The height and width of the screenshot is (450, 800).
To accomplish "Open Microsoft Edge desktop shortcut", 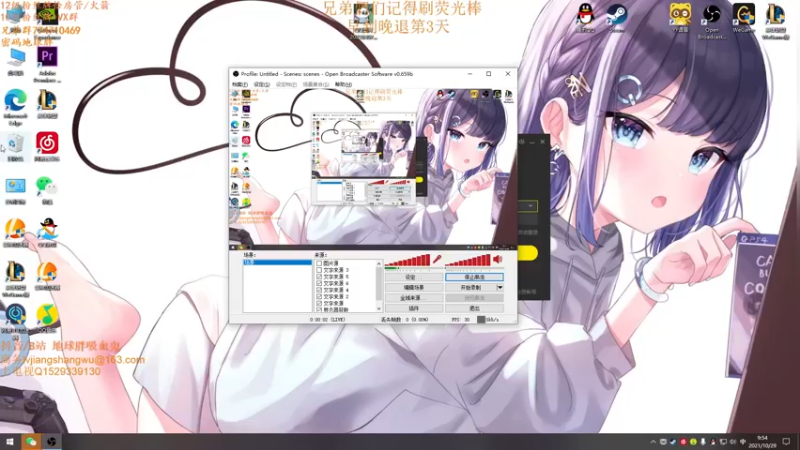I will click(15, 107).
